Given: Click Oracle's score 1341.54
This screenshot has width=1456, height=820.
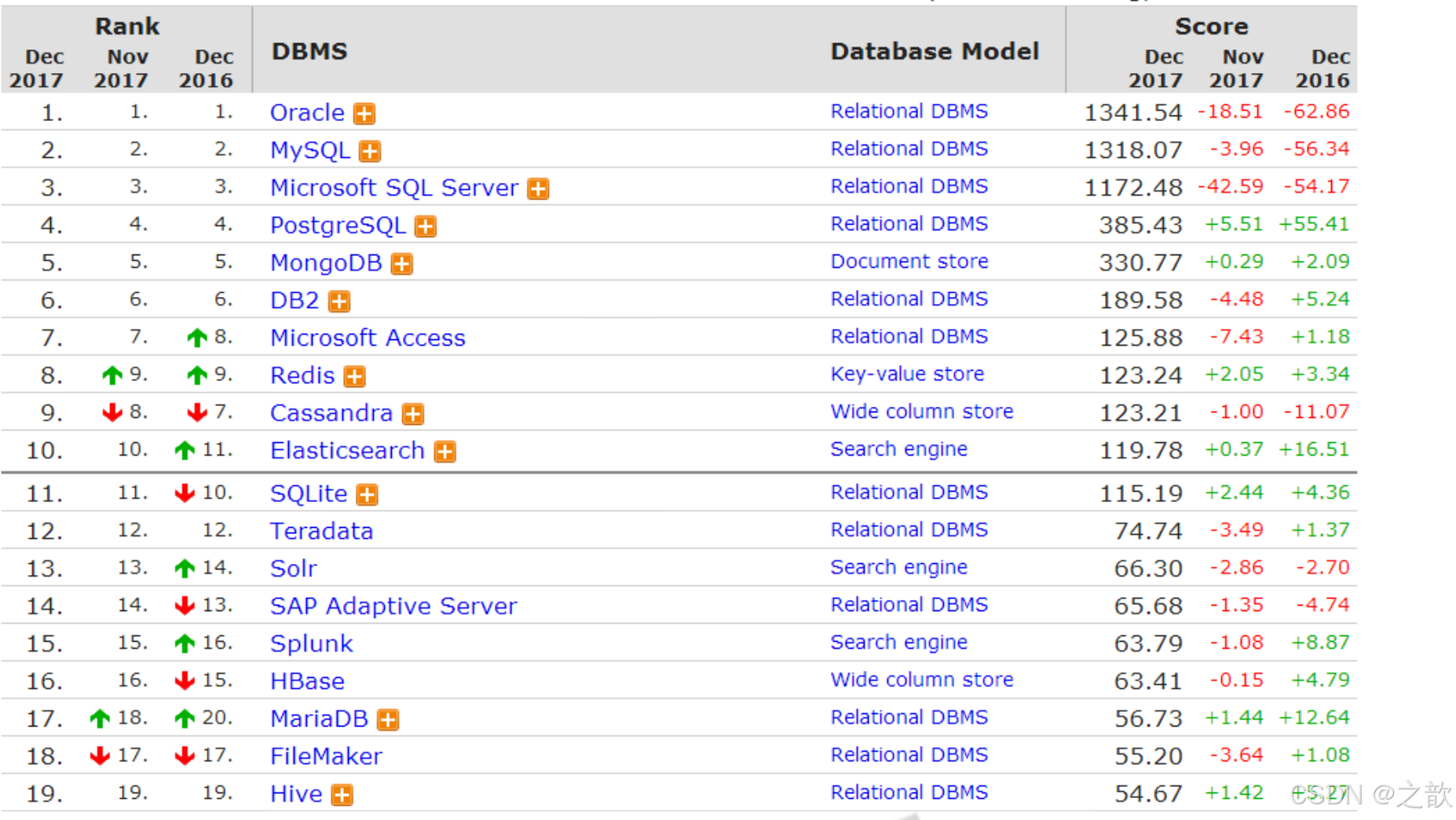Looking at the screenshot, I should point(1132,113).
